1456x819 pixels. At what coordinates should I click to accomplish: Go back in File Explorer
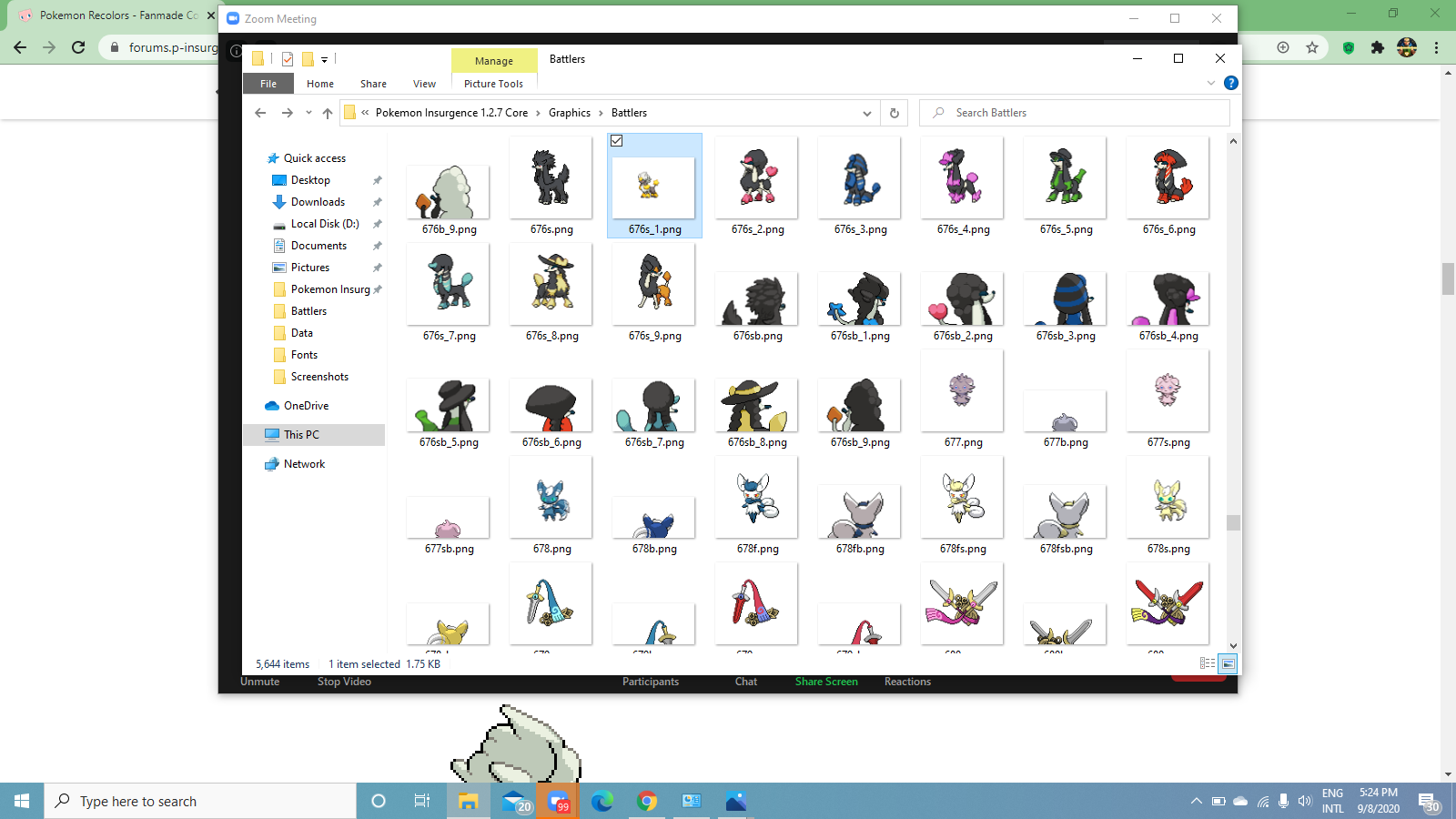[260, 113]
